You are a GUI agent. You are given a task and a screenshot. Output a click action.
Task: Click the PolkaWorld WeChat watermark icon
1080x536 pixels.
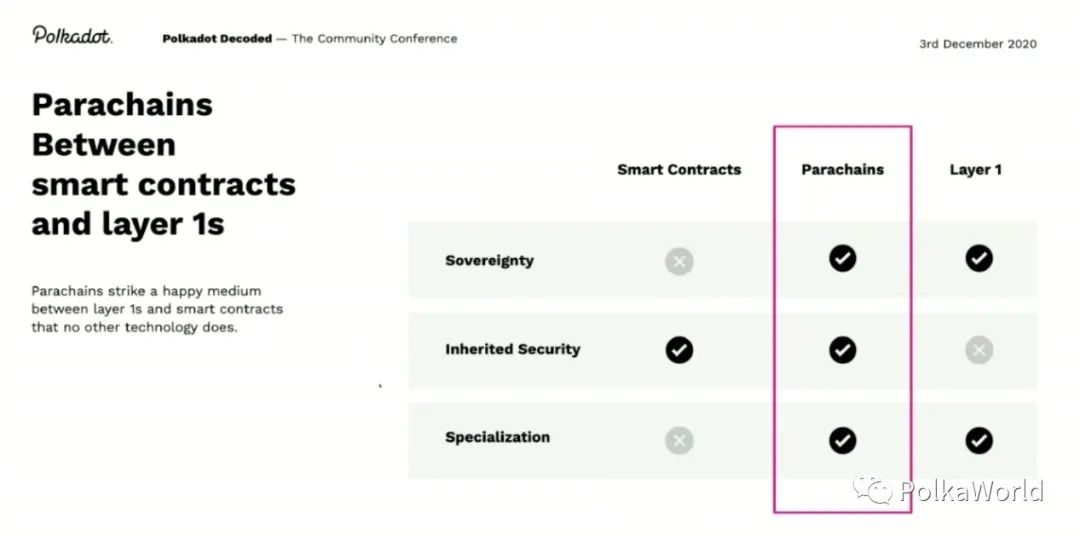[x=872, y=490]
